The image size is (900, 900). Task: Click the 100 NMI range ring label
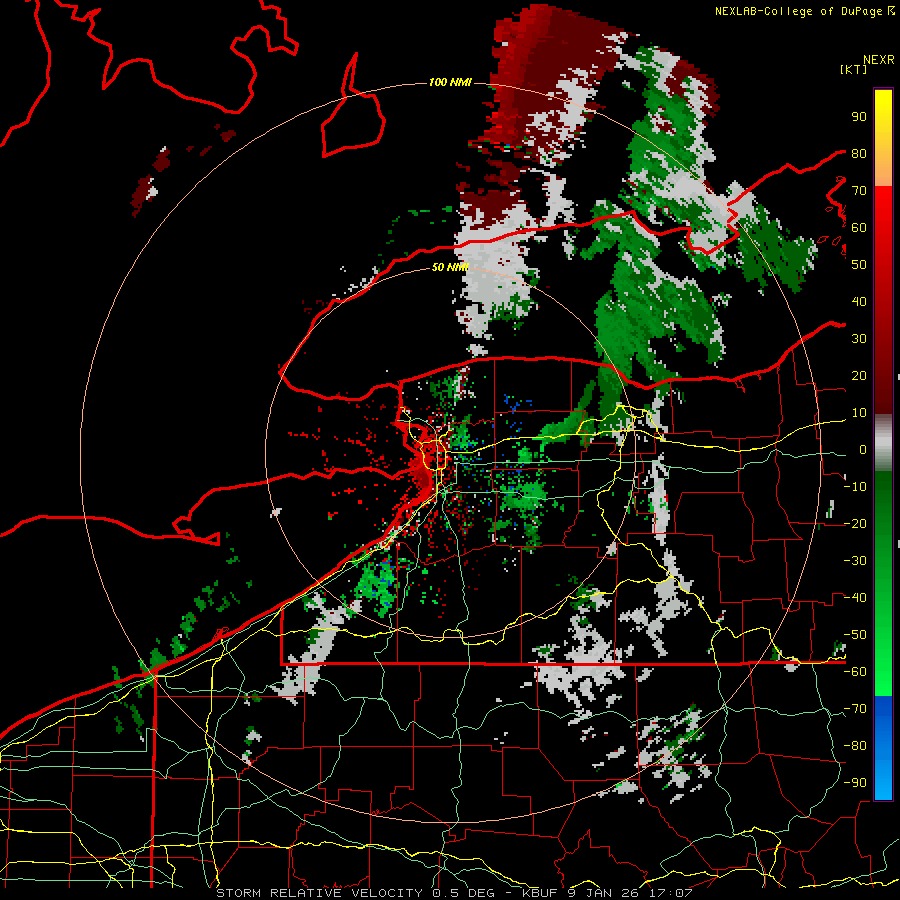point(450,82)
